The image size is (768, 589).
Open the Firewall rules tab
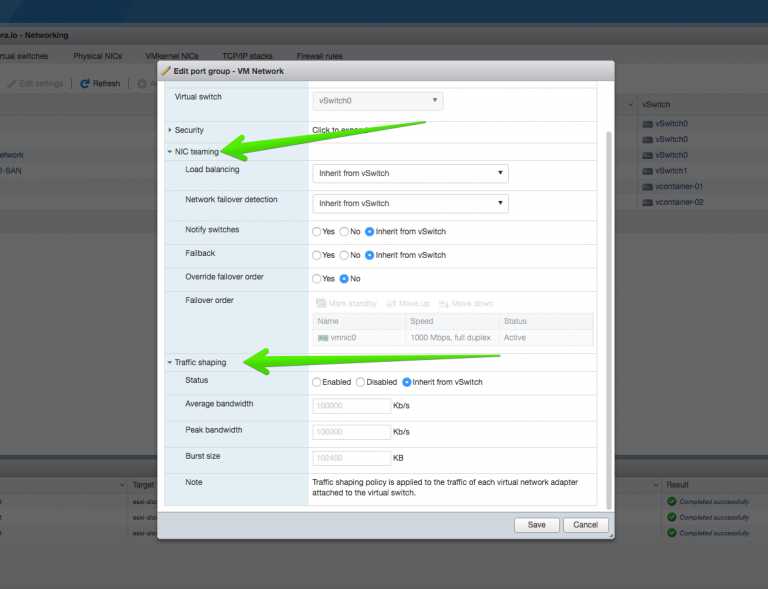319,56
